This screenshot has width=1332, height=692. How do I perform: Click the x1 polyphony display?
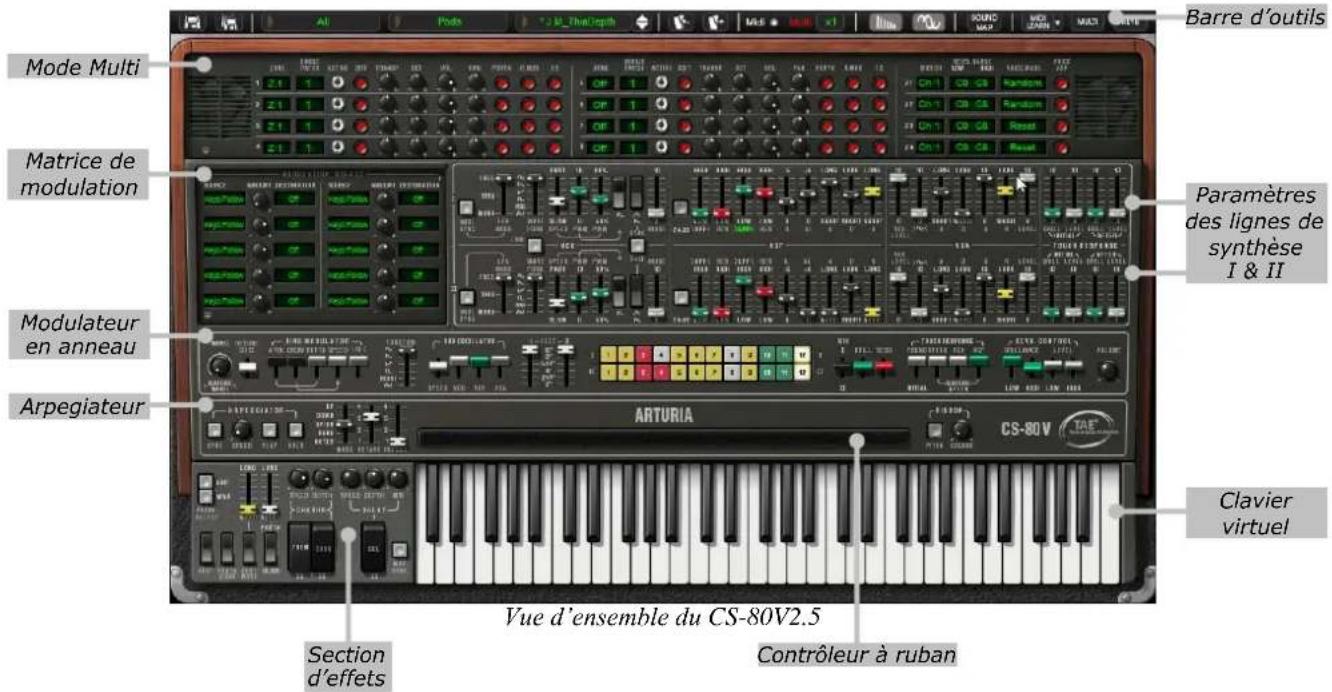(x=830, y=20)
